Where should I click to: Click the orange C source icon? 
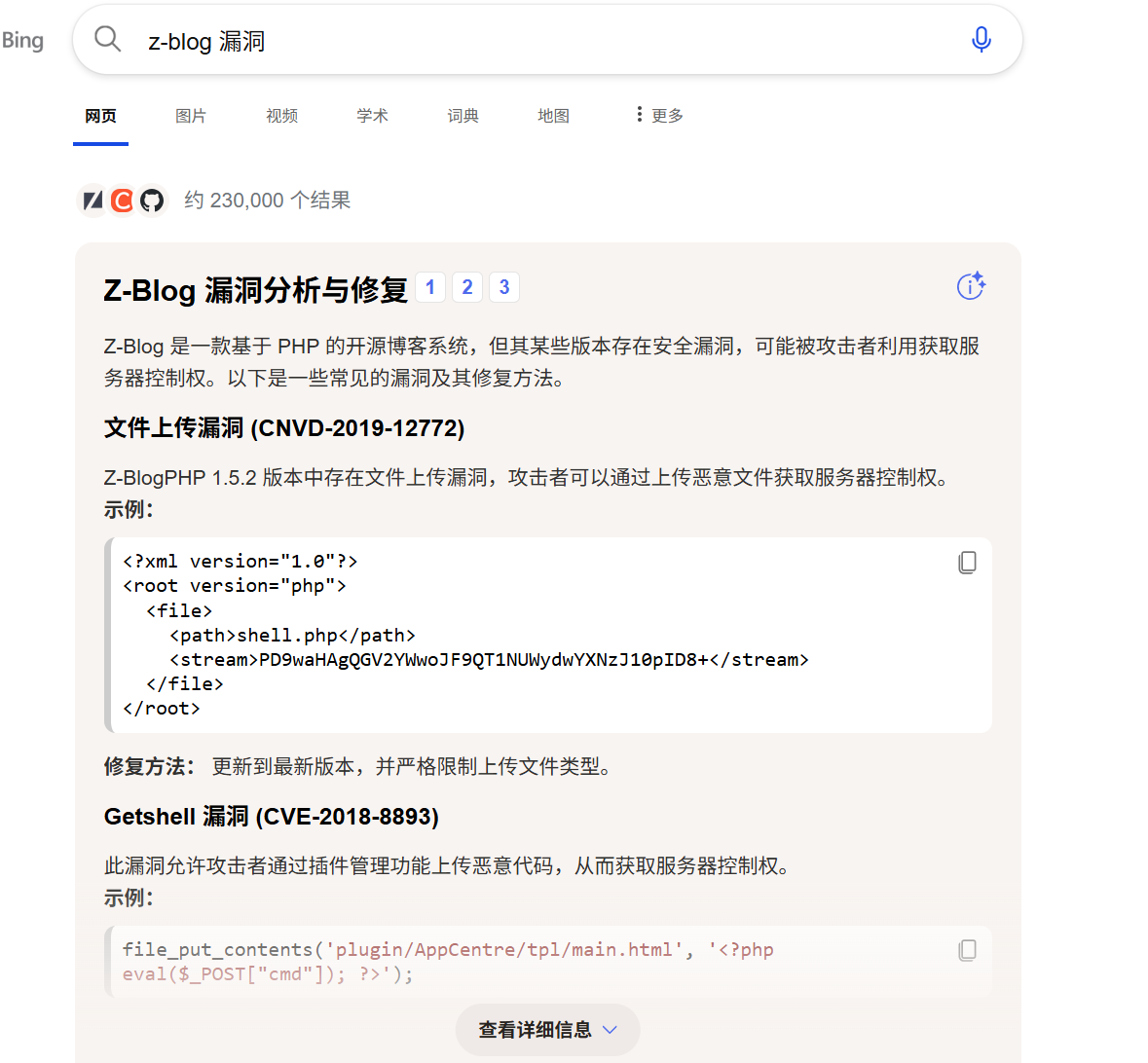[x=123, y=201]
